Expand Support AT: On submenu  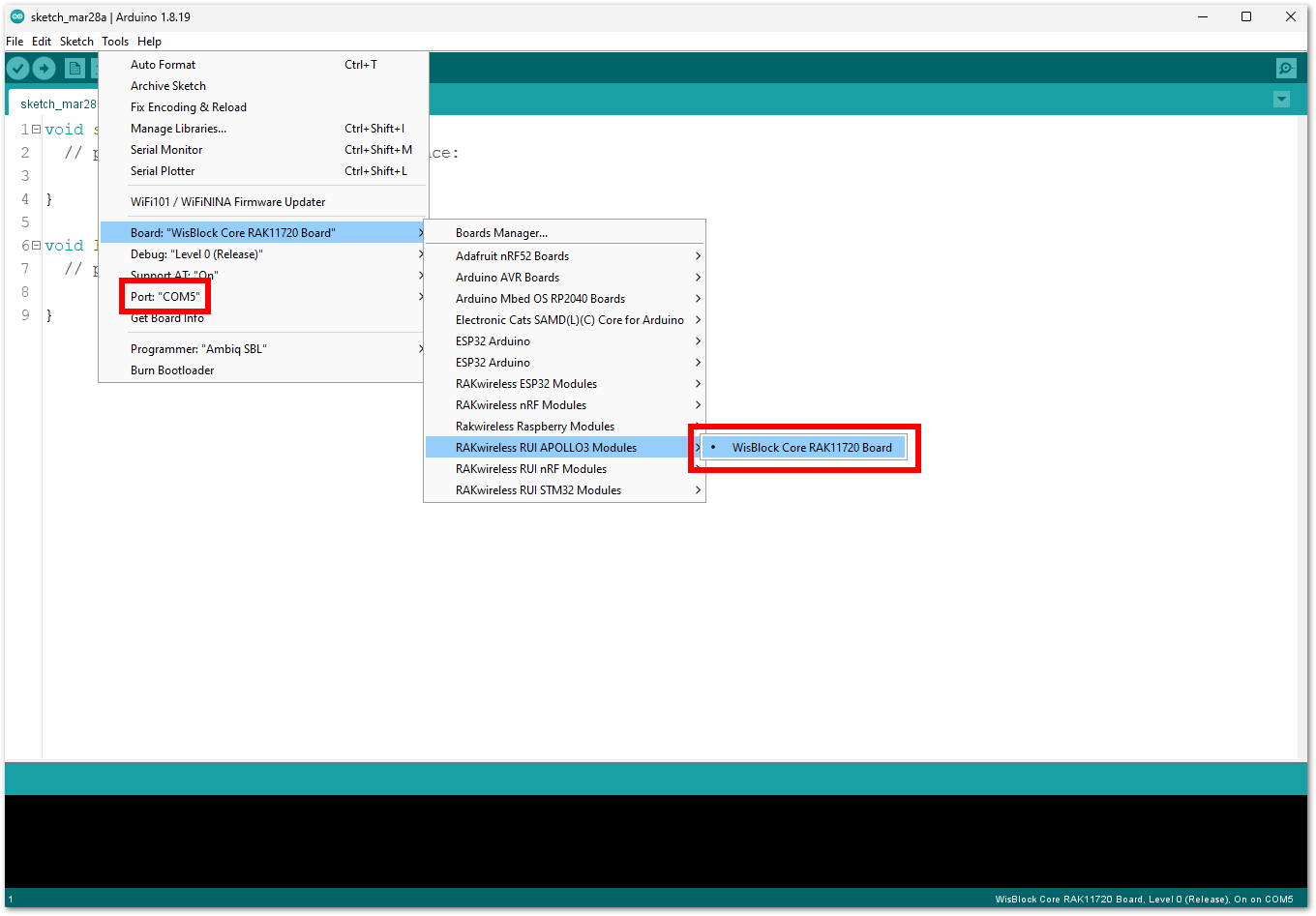263,276
